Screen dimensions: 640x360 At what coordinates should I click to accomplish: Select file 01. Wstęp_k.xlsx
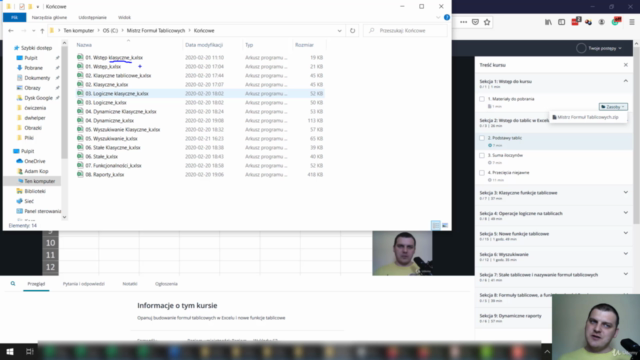103,67
